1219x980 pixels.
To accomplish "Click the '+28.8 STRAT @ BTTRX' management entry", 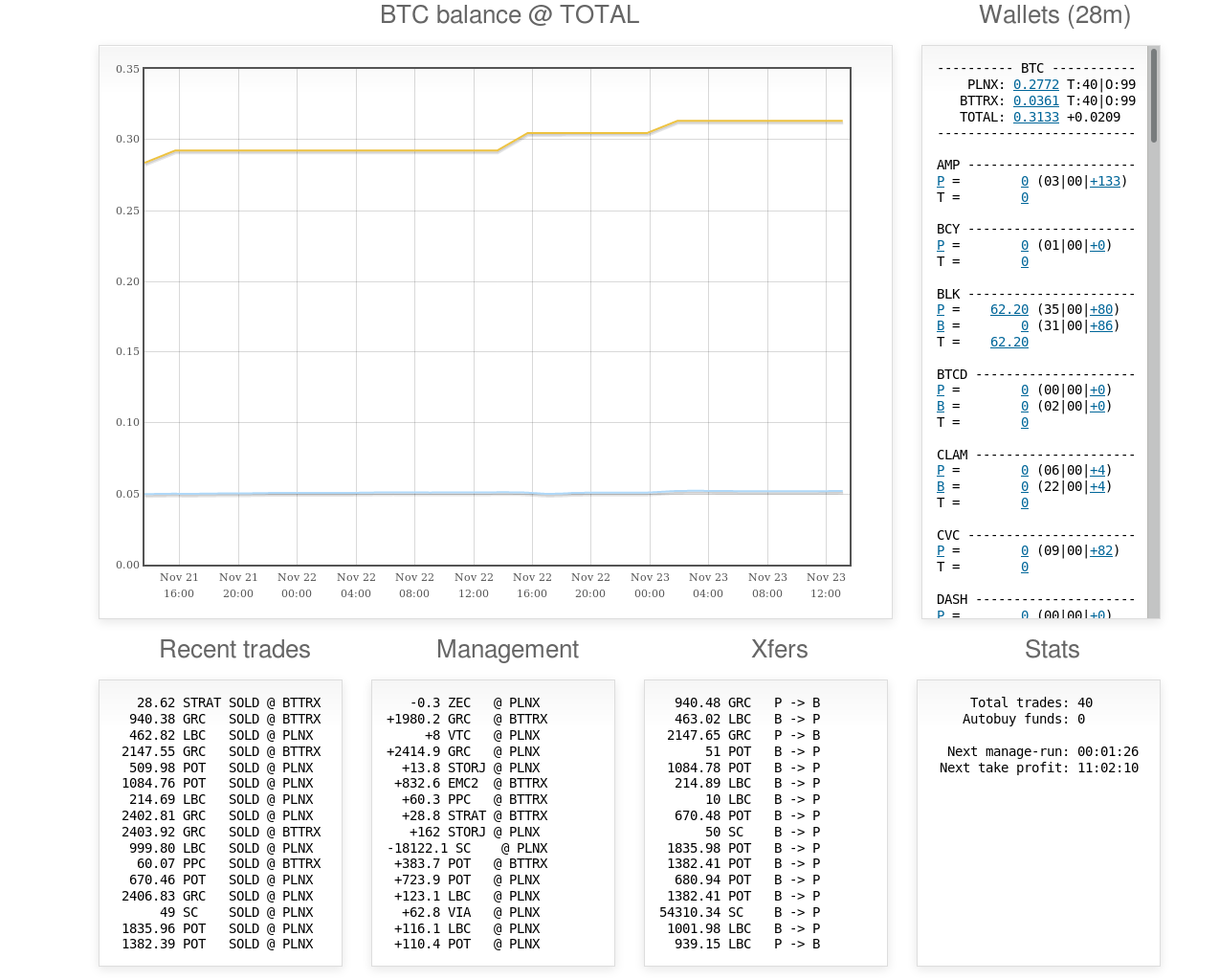I will 475,815.
